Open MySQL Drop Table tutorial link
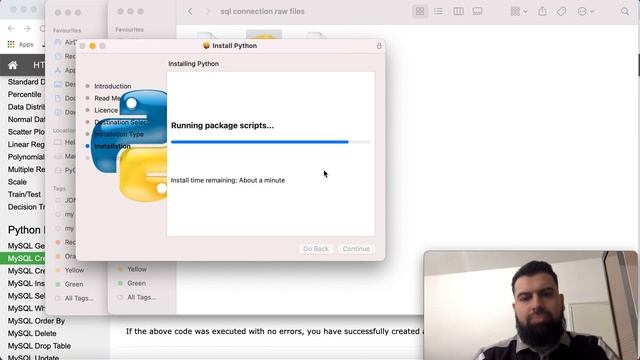Screen dimensions: 640x360 click(39, 346)
